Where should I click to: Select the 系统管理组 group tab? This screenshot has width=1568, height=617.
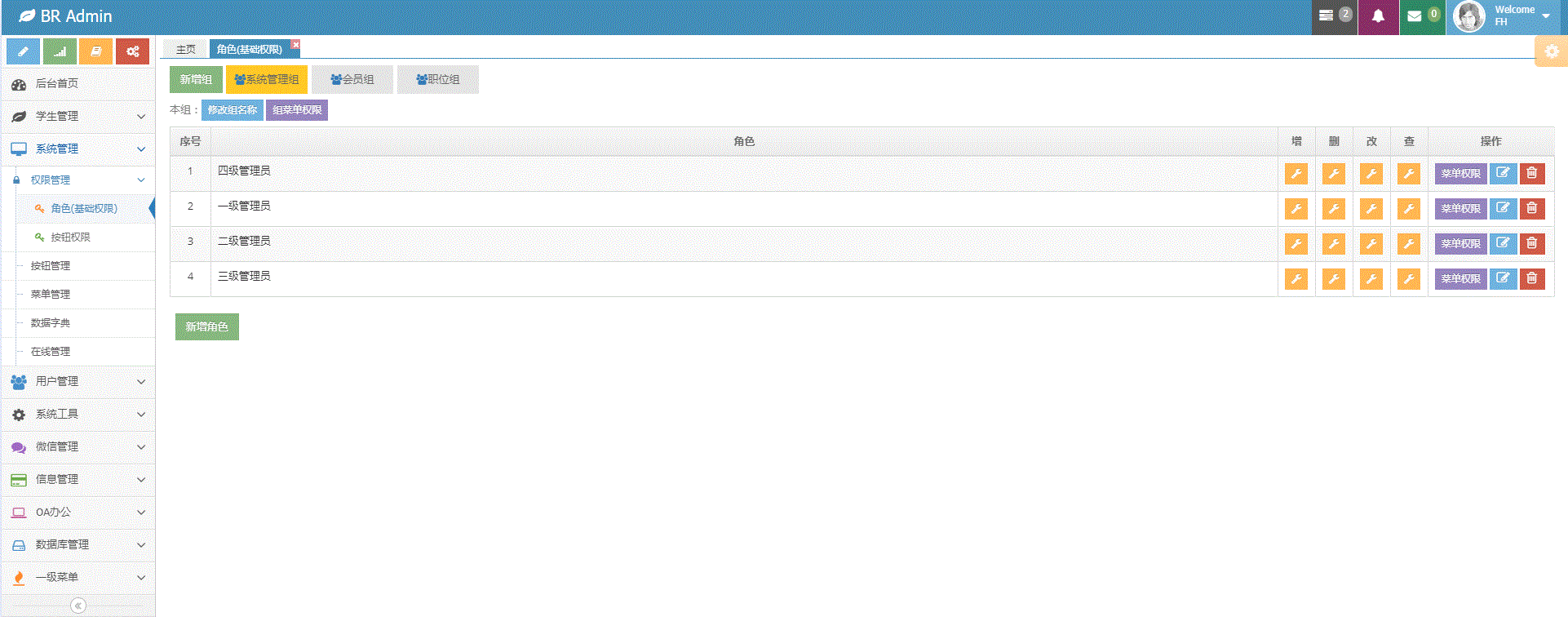click(267, 80)
